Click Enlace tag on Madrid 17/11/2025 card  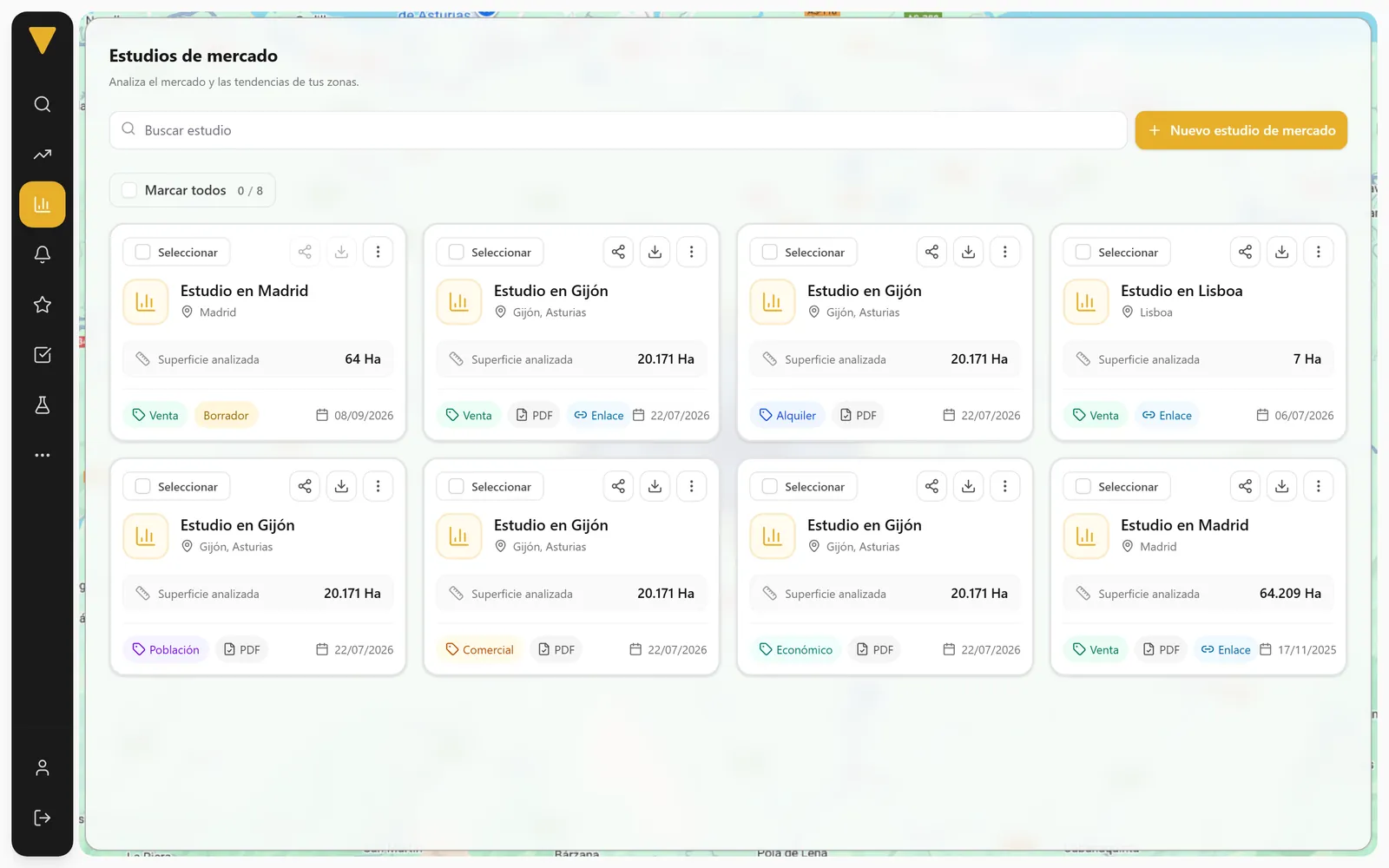click(x=1226, y=649)
